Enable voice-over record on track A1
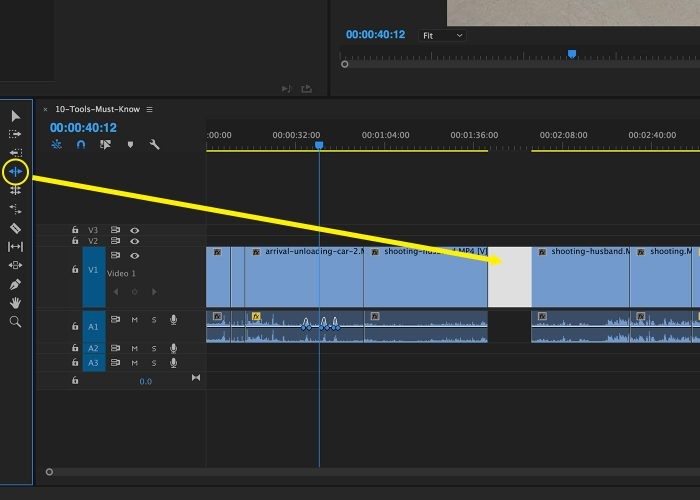The width and height of the screenshot is (700, 500). [x=173, y=320]
